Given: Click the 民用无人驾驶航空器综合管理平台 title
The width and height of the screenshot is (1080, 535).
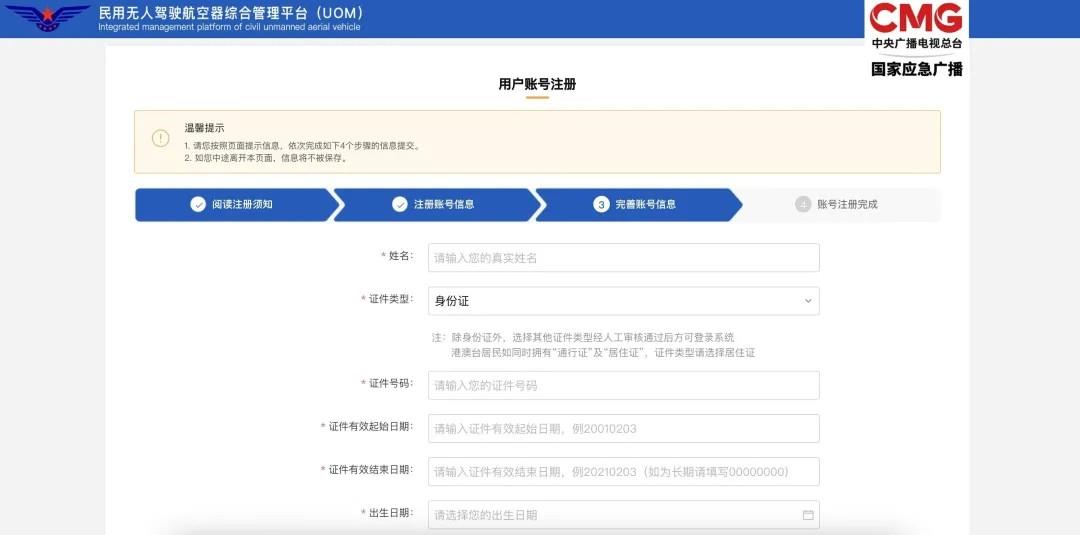Looking at the screenshot, I should 230,13.
